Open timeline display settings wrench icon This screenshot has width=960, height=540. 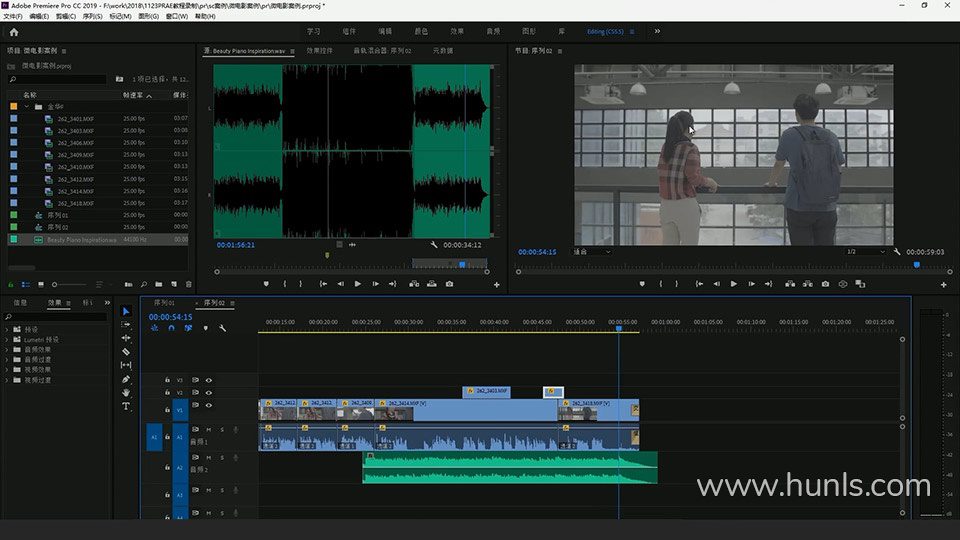[222, 328]
